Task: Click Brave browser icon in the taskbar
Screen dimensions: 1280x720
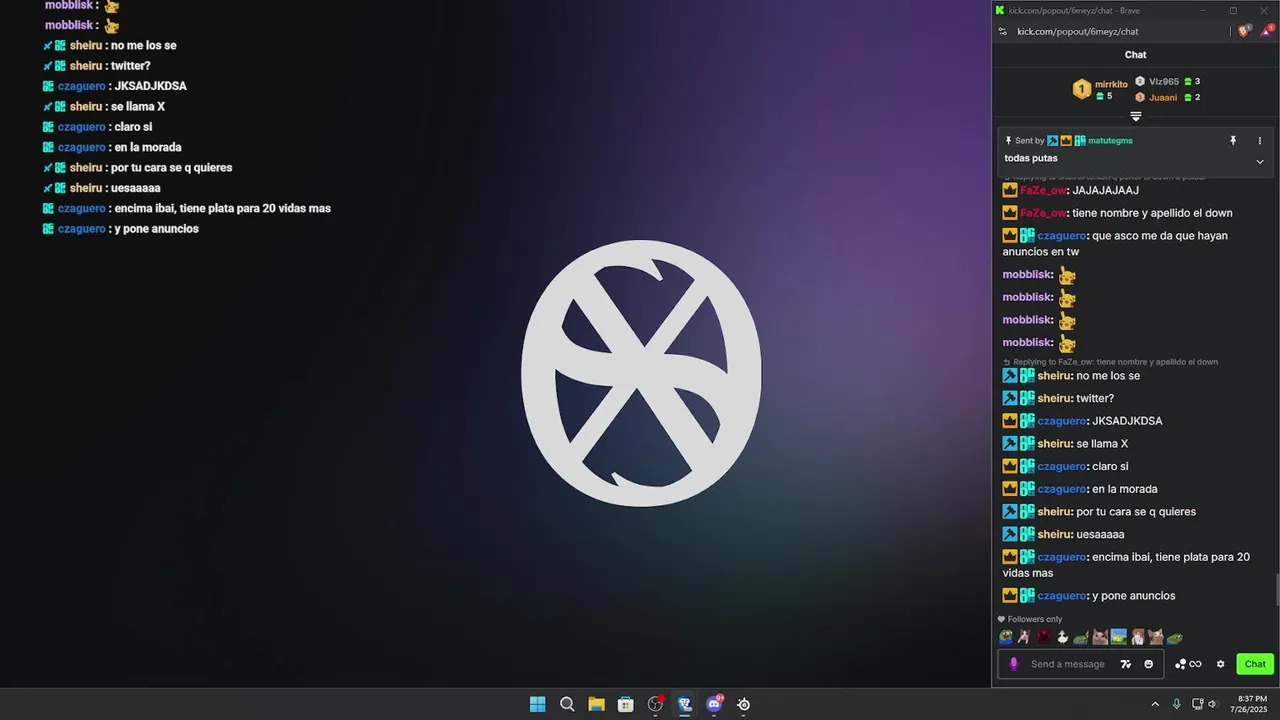Action: pyautogui.click(x=685, y=704)
